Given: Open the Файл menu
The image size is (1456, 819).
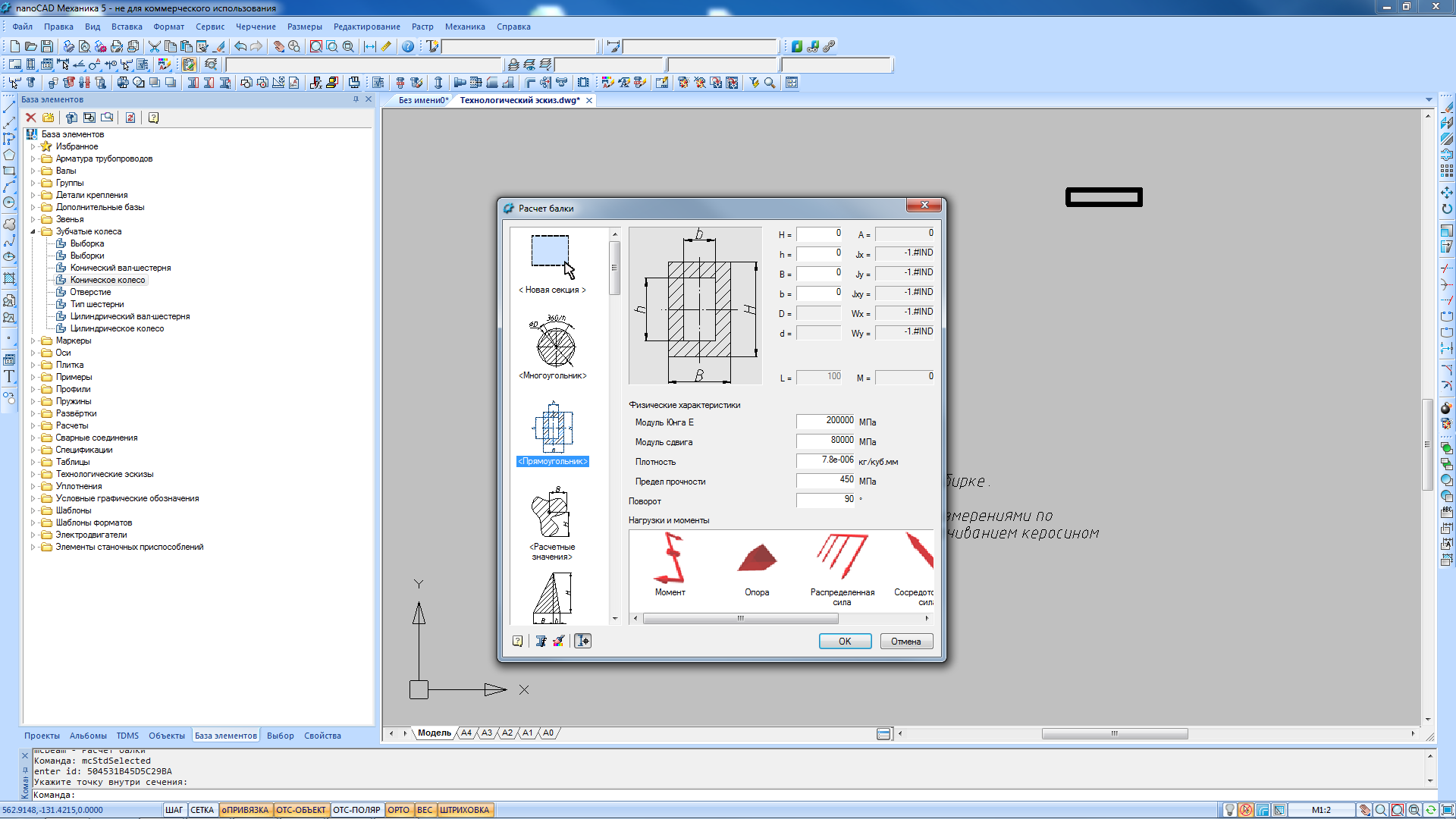Looking at the screenshot, I should (x=22, y=27).
